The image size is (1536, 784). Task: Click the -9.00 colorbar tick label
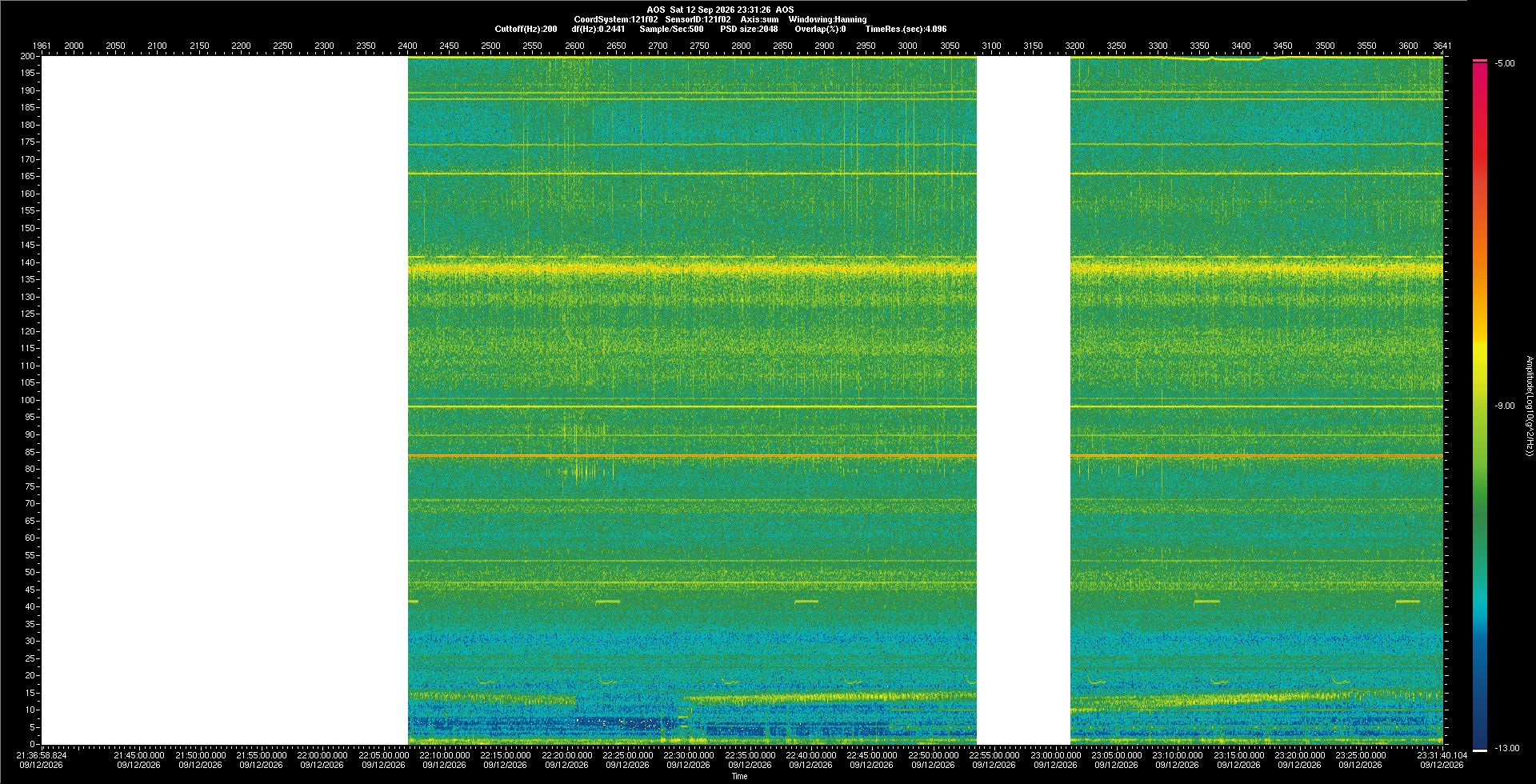click(x=1505, y=406)
